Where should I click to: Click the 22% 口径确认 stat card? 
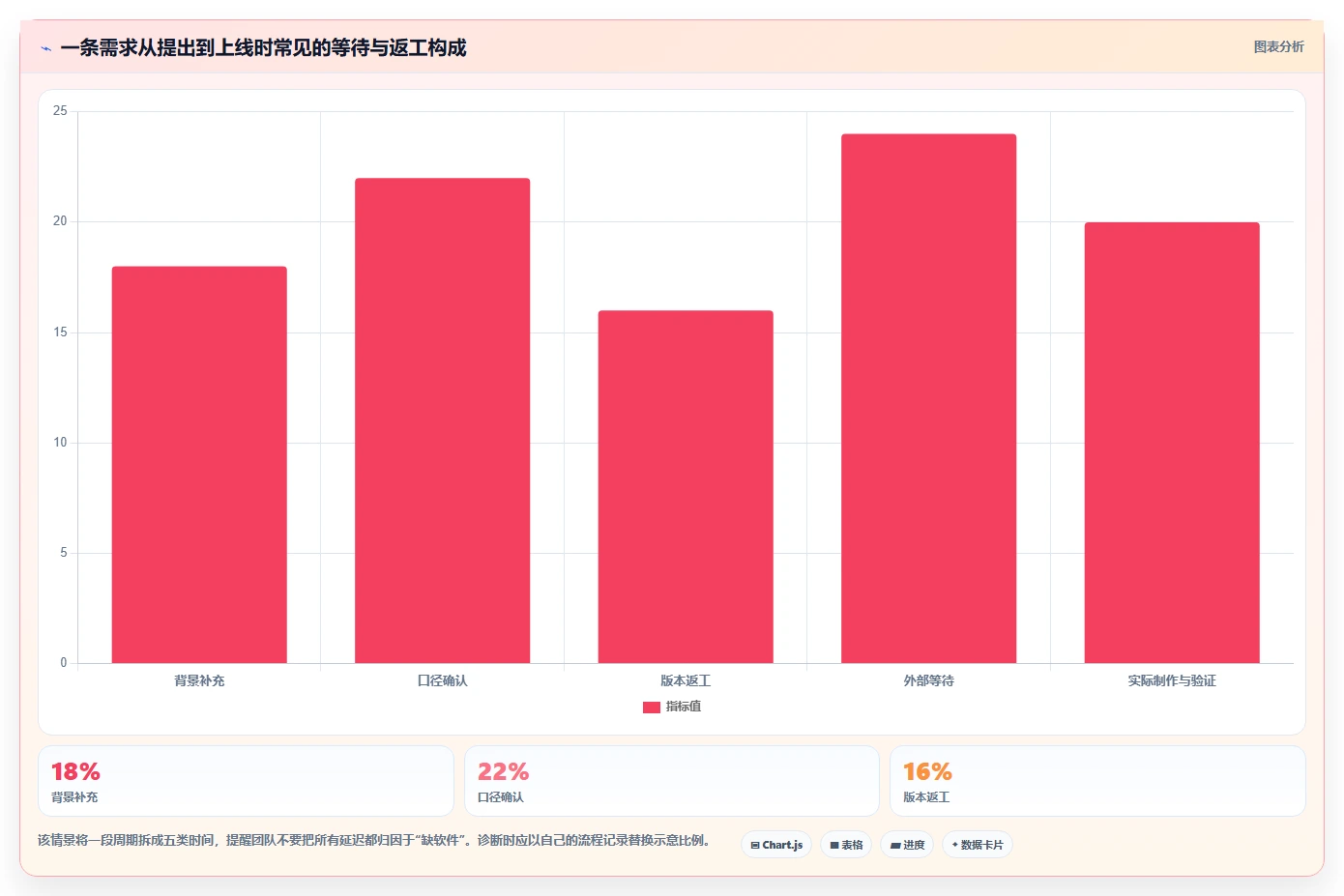(672, 781)
